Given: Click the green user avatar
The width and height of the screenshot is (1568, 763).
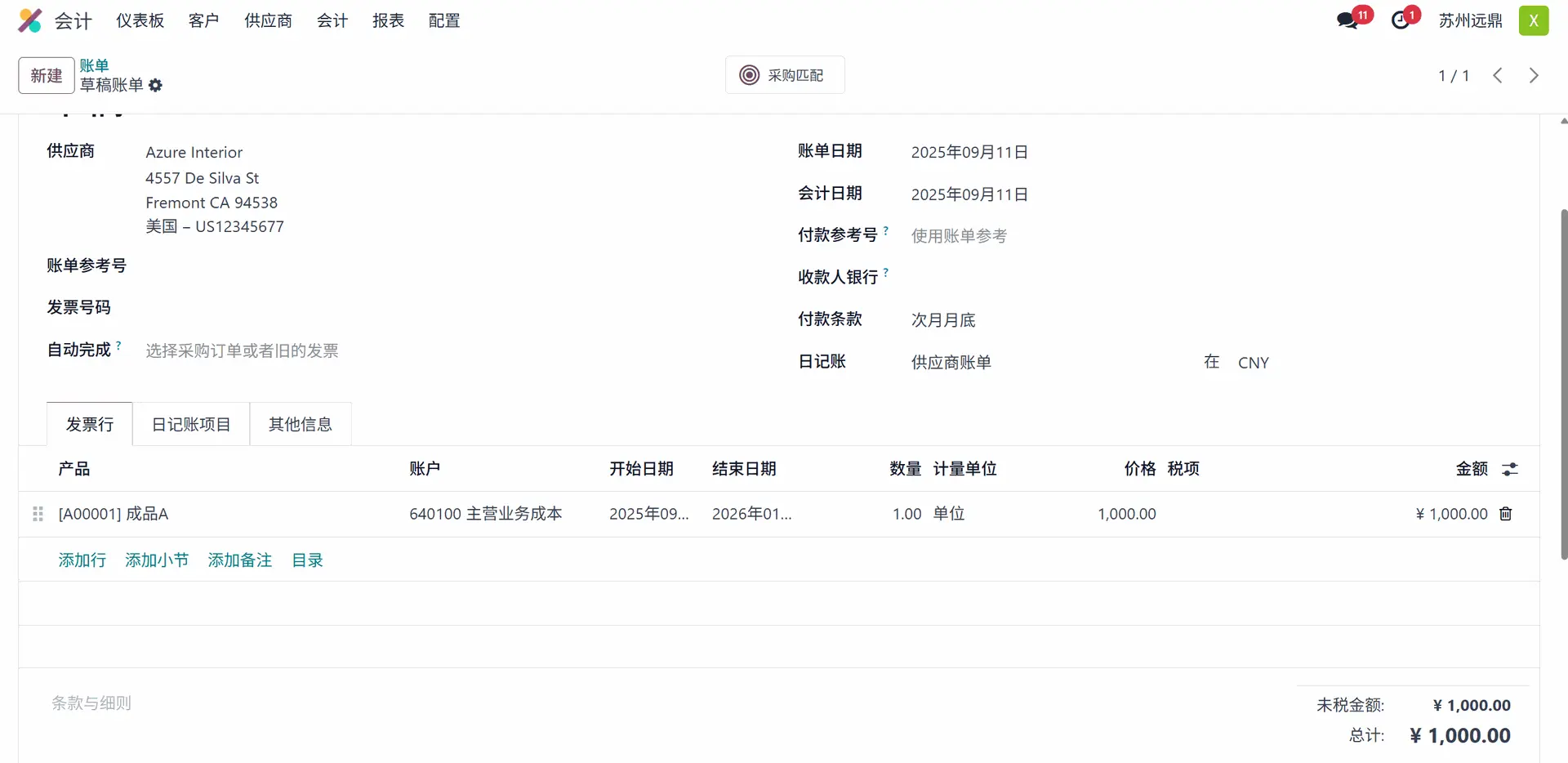Looking at the screenshot, I should click(x=1533, y=20).
